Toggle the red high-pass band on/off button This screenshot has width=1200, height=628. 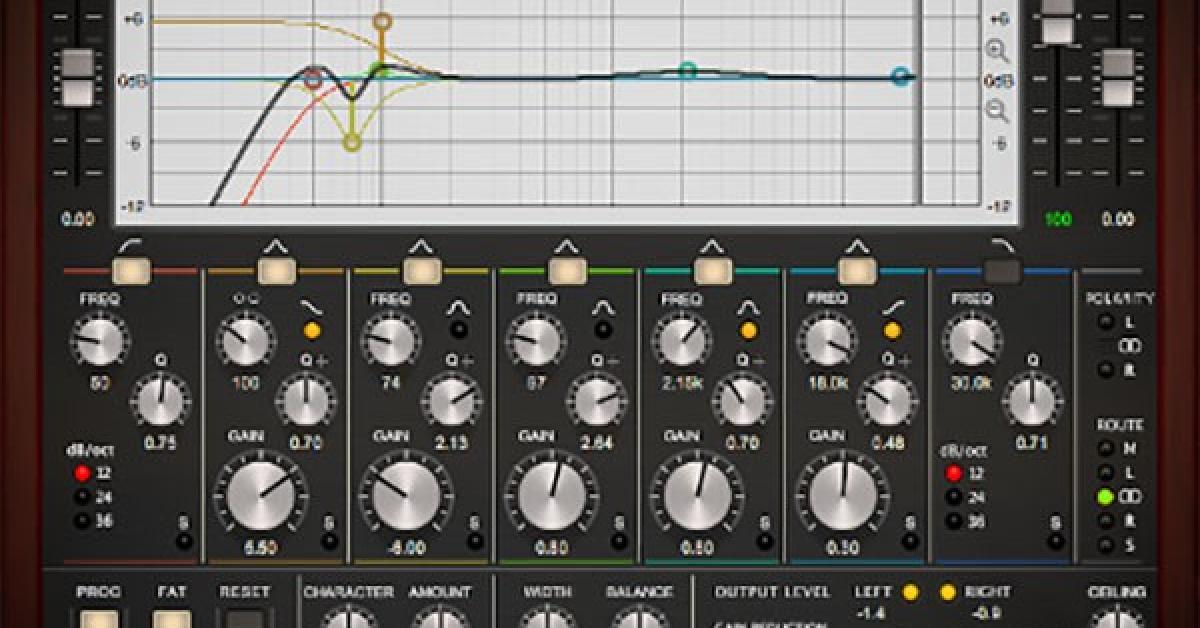click(132, 270)
